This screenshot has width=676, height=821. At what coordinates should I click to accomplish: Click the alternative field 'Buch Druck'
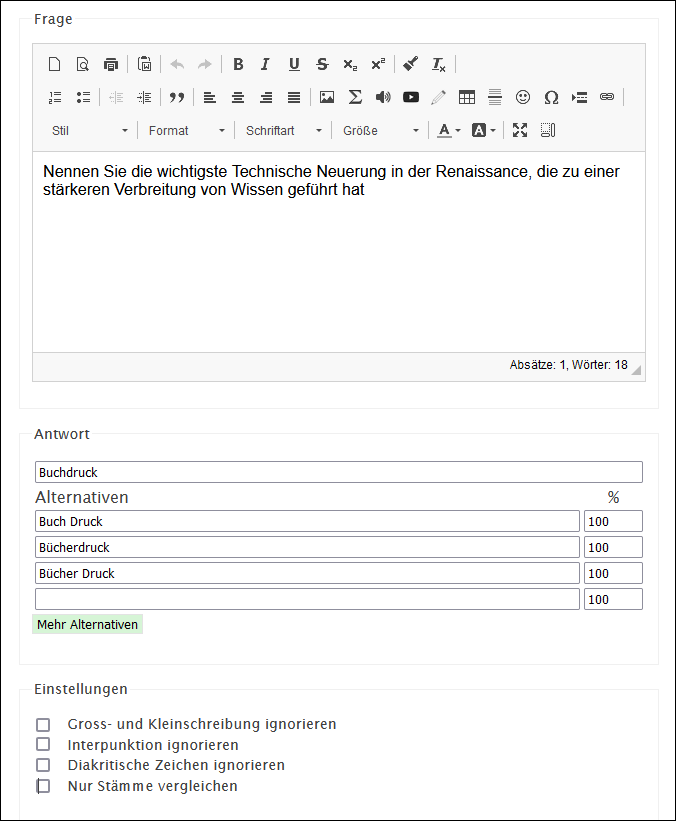click(x=307, y=521)
